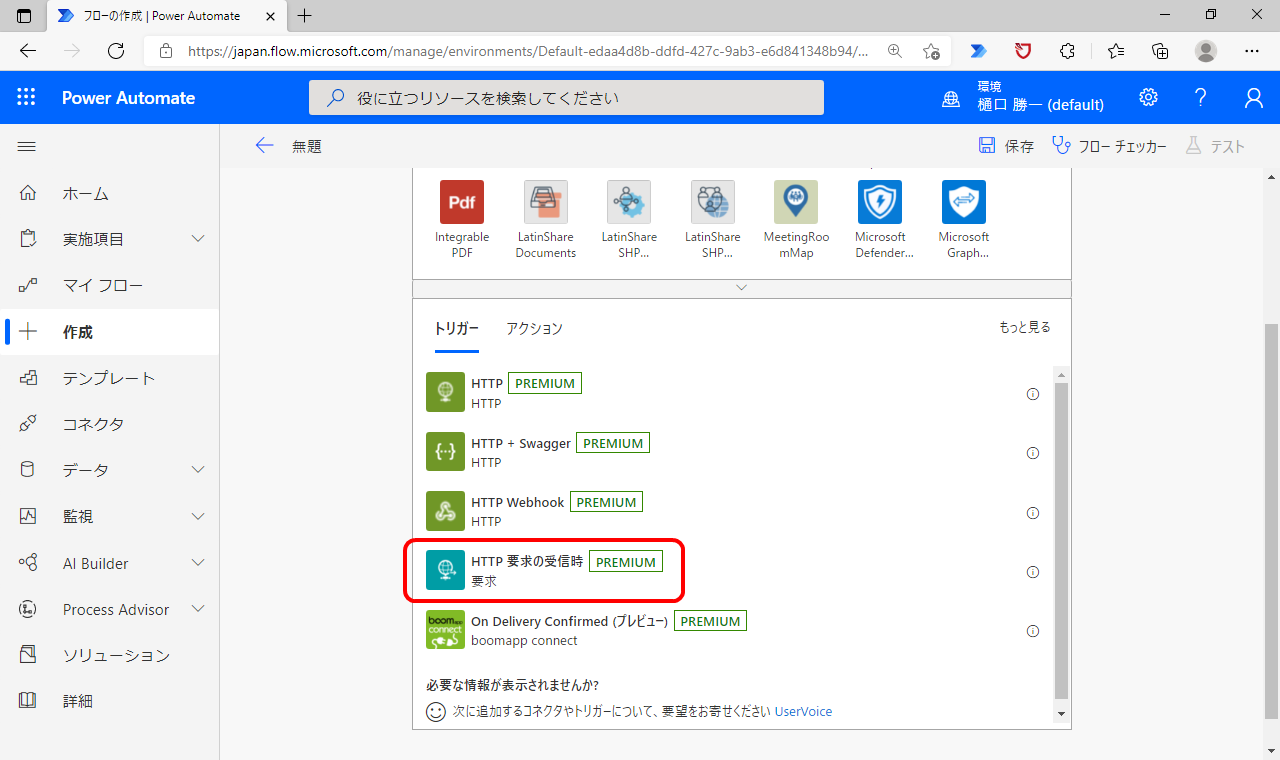Select 作成 in the sidebar

click(110, 332)
